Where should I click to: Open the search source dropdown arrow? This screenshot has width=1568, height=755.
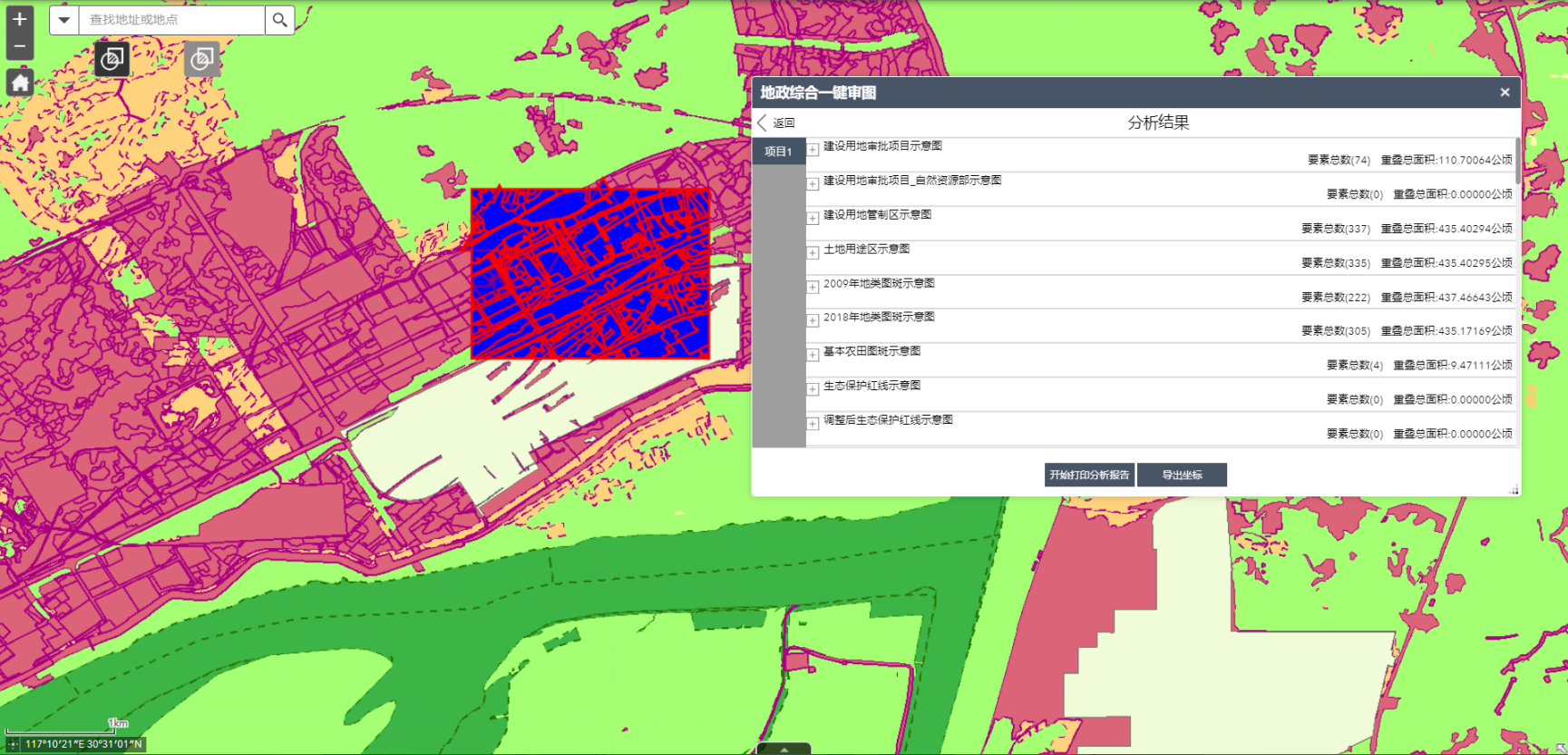[x=64, y=19]
